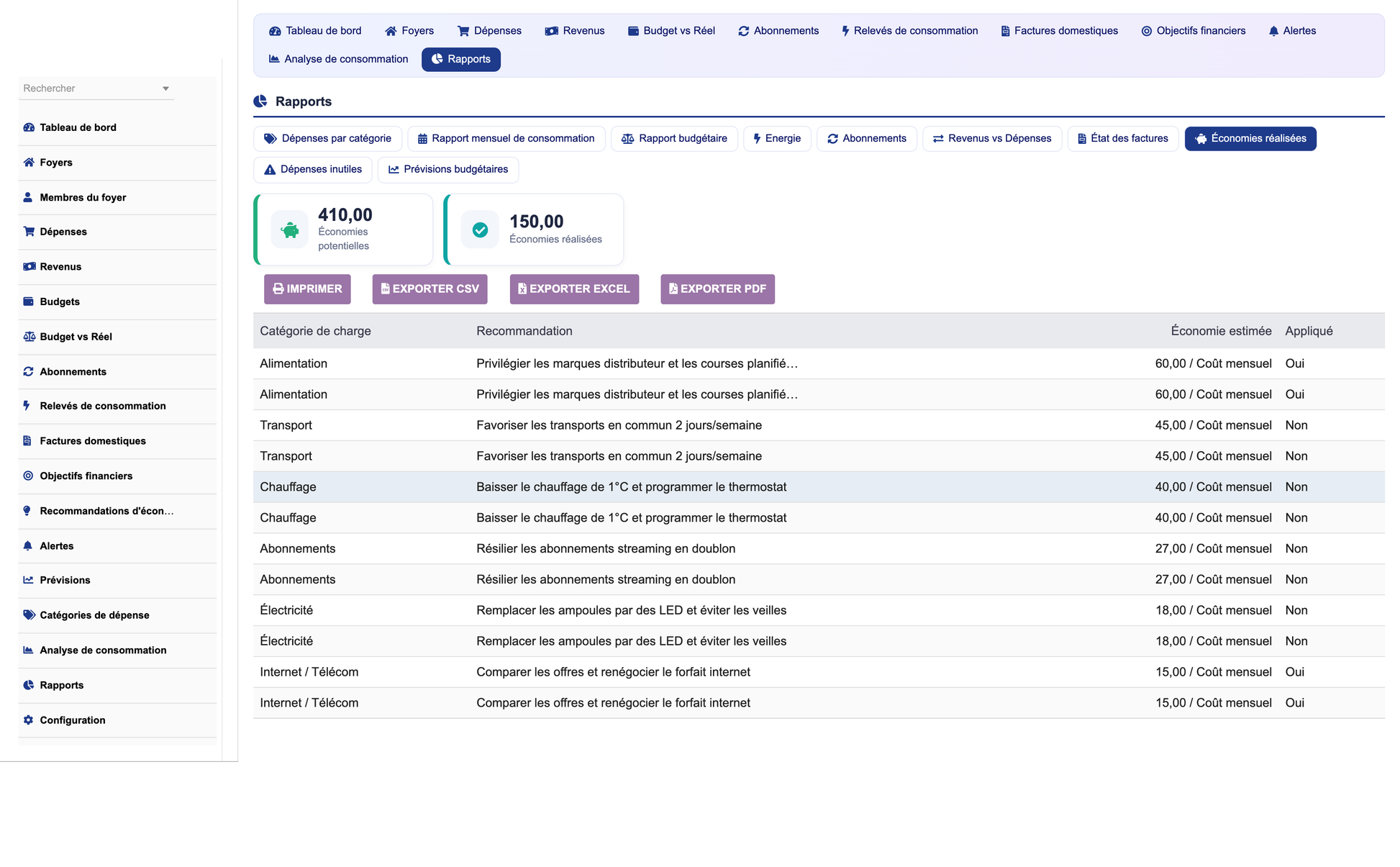Open the Dépenses inutiles report
This screenshot has width=1400, height=867.
coord(313,170)
